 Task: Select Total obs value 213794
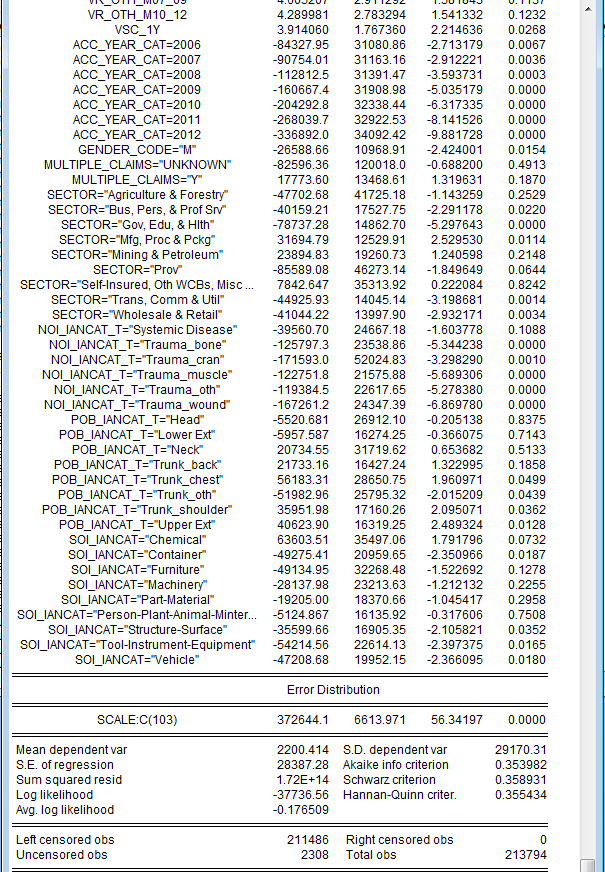tap(525, 855)
